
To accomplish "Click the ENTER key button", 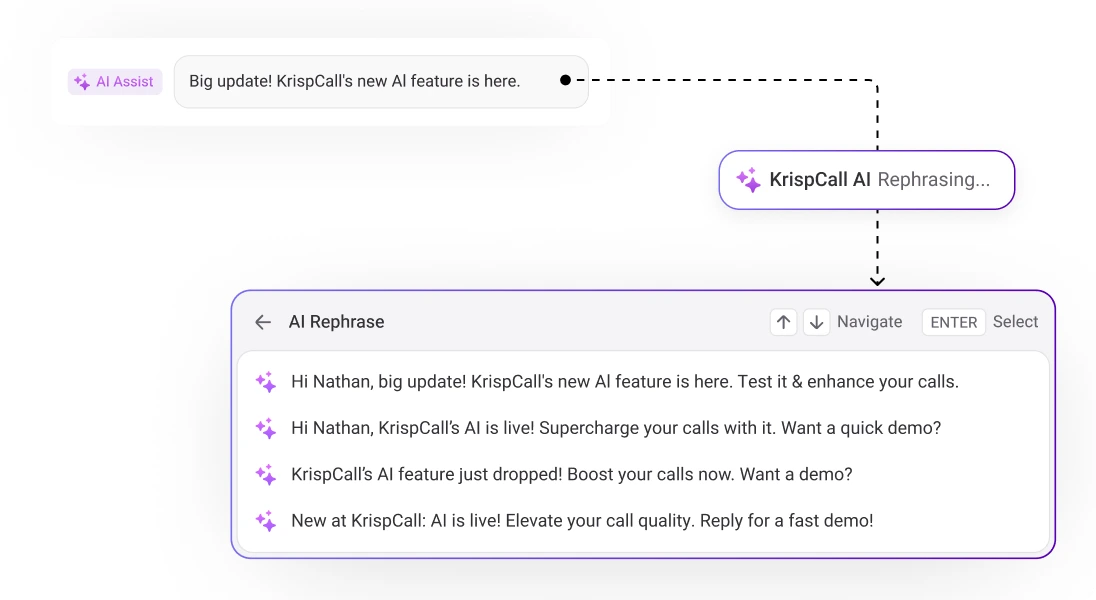I will coord(953,322).
